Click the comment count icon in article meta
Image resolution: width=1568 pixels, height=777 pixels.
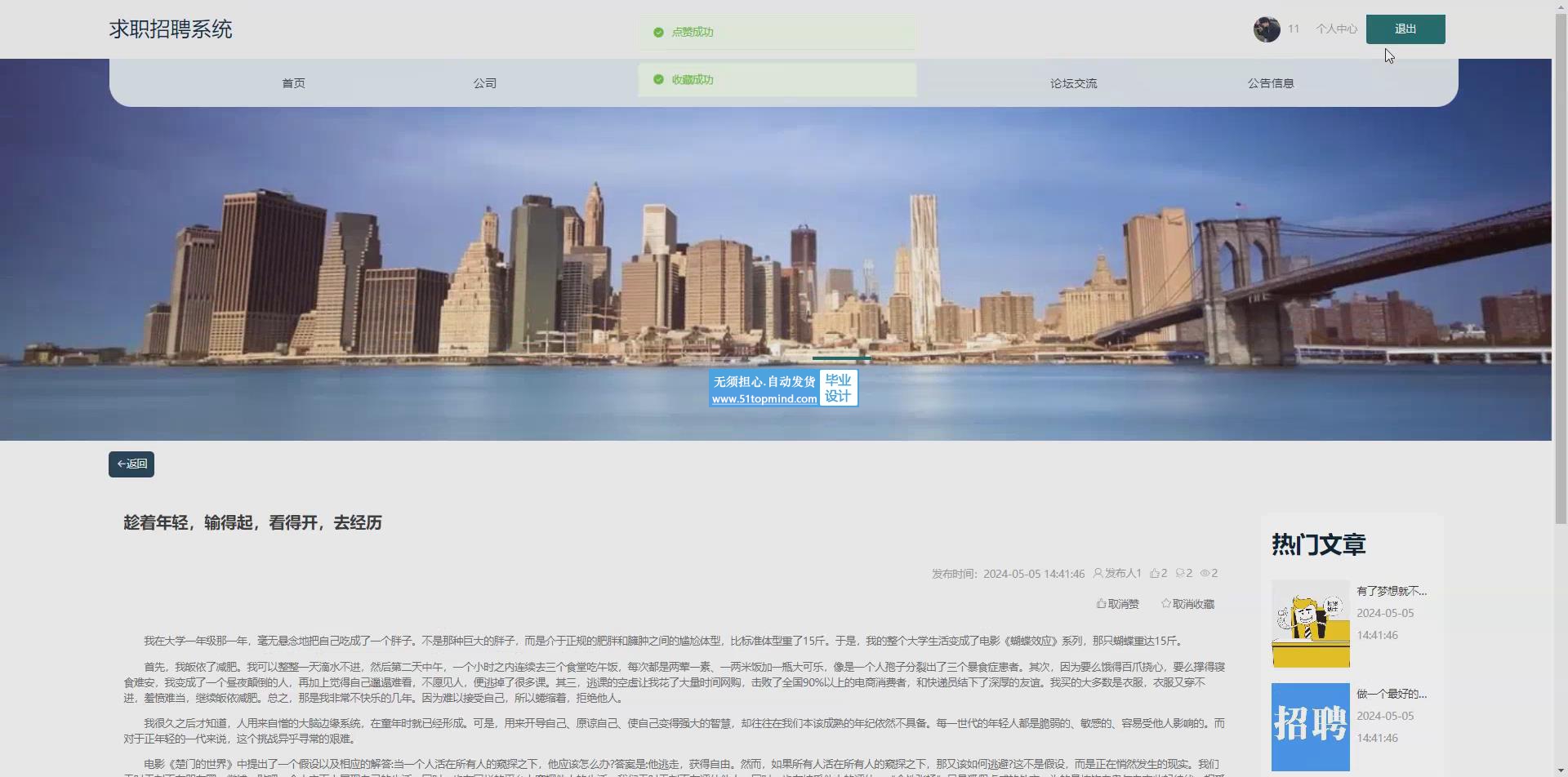click(x=1180, y=573)
